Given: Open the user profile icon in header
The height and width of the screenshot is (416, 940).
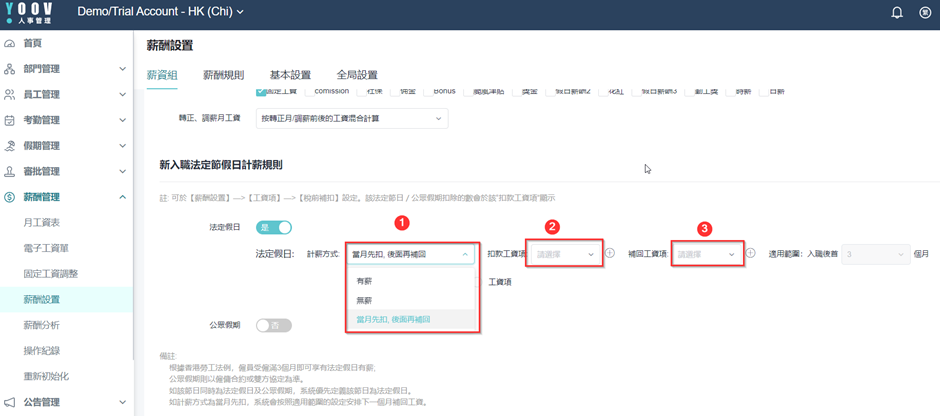Looking at the screenshot, I should click(x=925, y=12).
